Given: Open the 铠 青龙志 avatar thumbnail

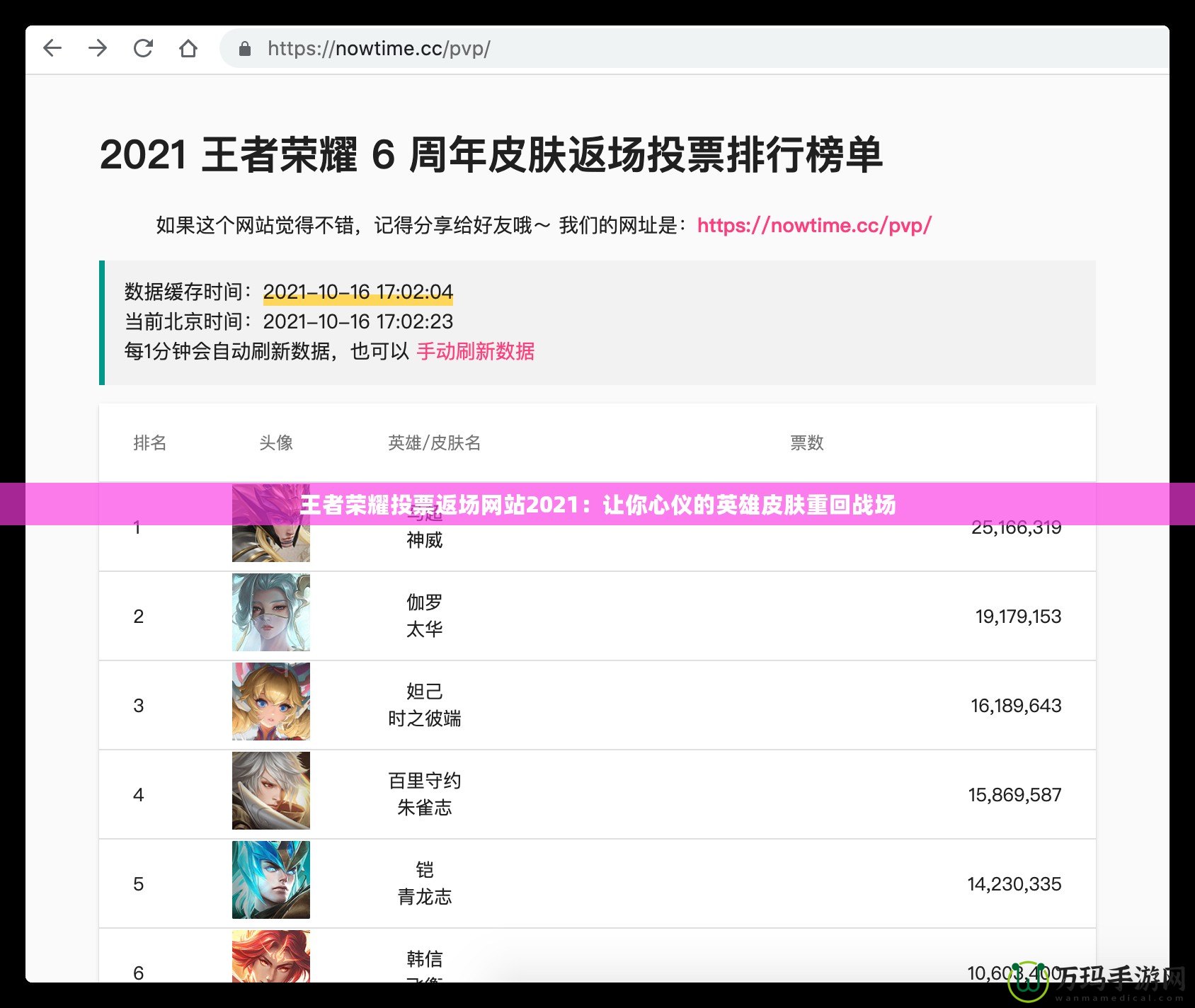Looking at the screenshot, I should tap(271, 880).
